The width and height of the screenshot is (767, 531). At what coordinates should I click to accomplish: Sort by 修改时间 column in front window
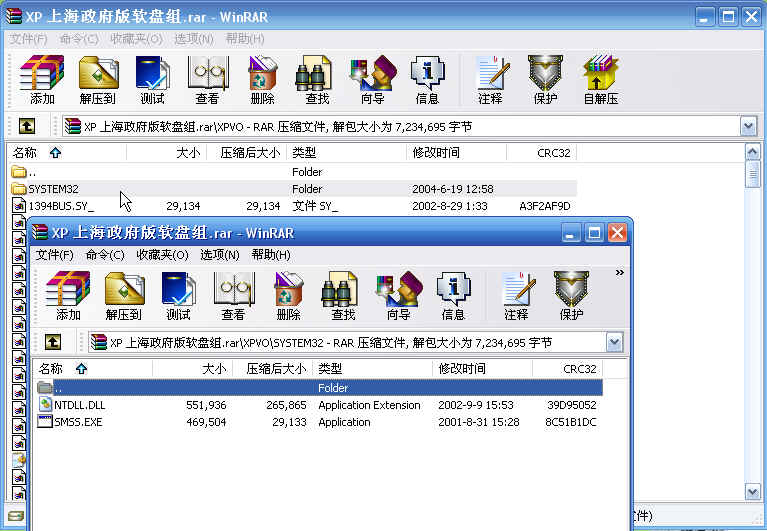[483, 369]
